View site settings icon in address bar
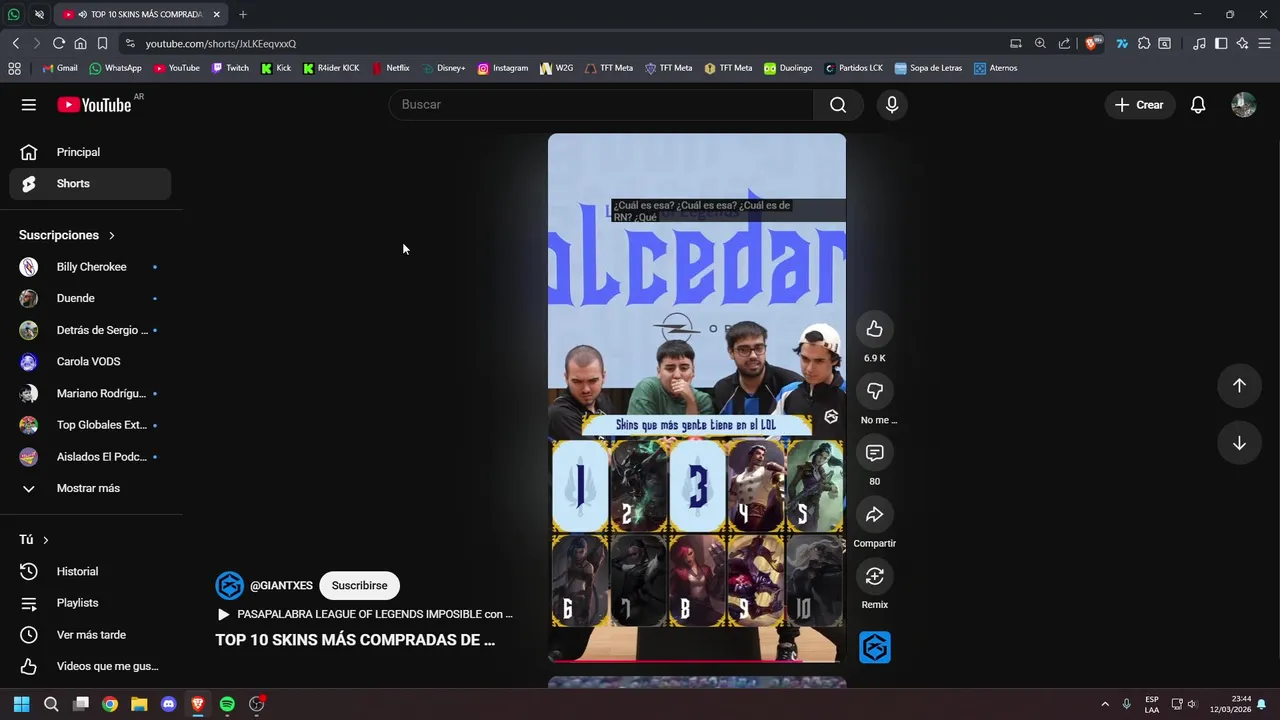The height and width of the screenshot is (720, 1280). click(x=130, y=43)
